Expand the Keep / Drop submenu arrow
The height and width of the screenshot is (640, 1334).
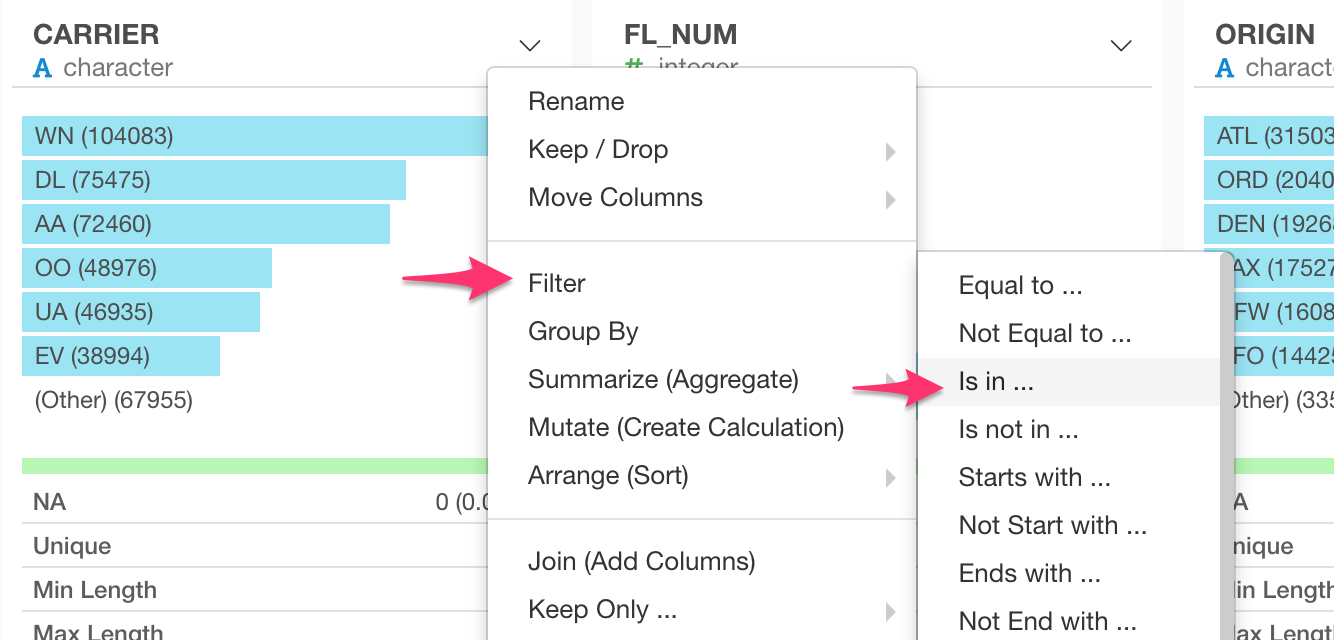coord(890,152)
